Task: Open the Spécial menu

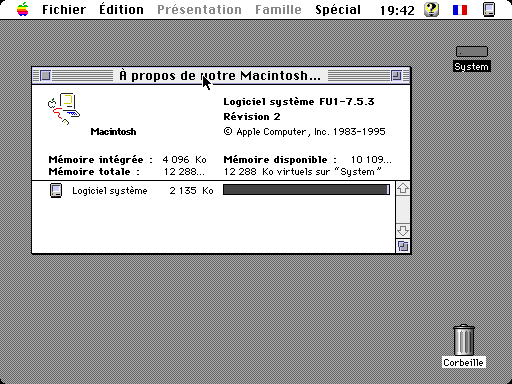Action: coord(338,10)
